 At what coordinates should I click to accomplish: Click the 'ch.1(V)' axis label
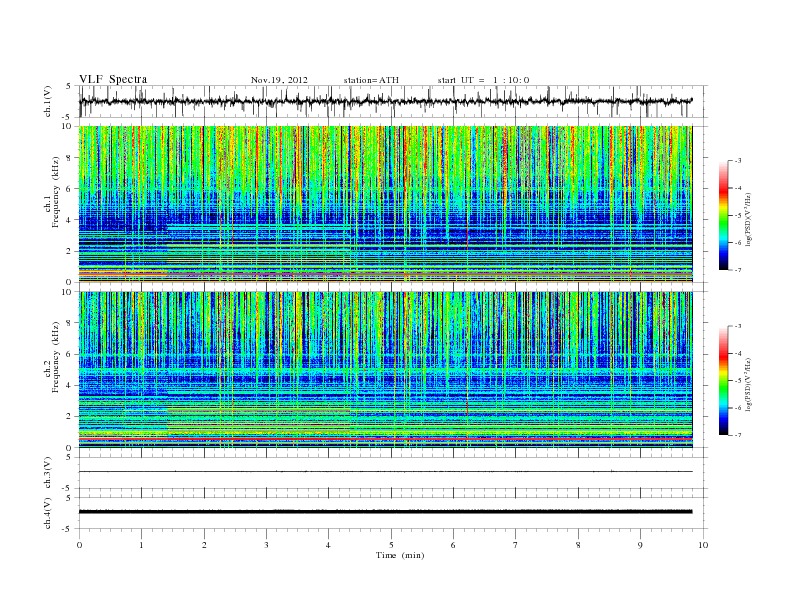point(48,101)
